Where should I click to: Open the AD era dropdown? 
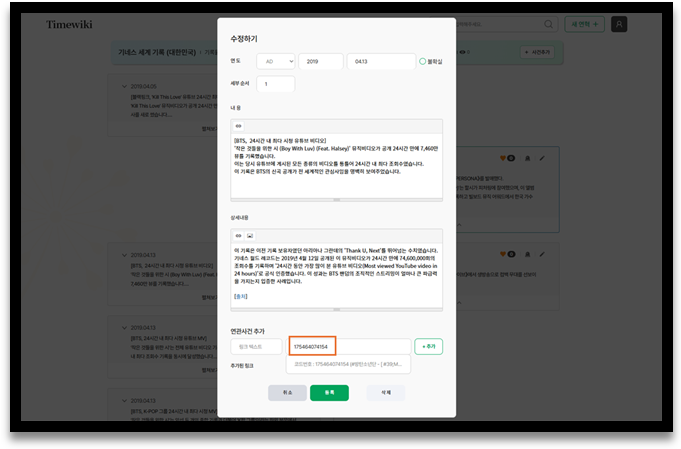click(275, 62)
